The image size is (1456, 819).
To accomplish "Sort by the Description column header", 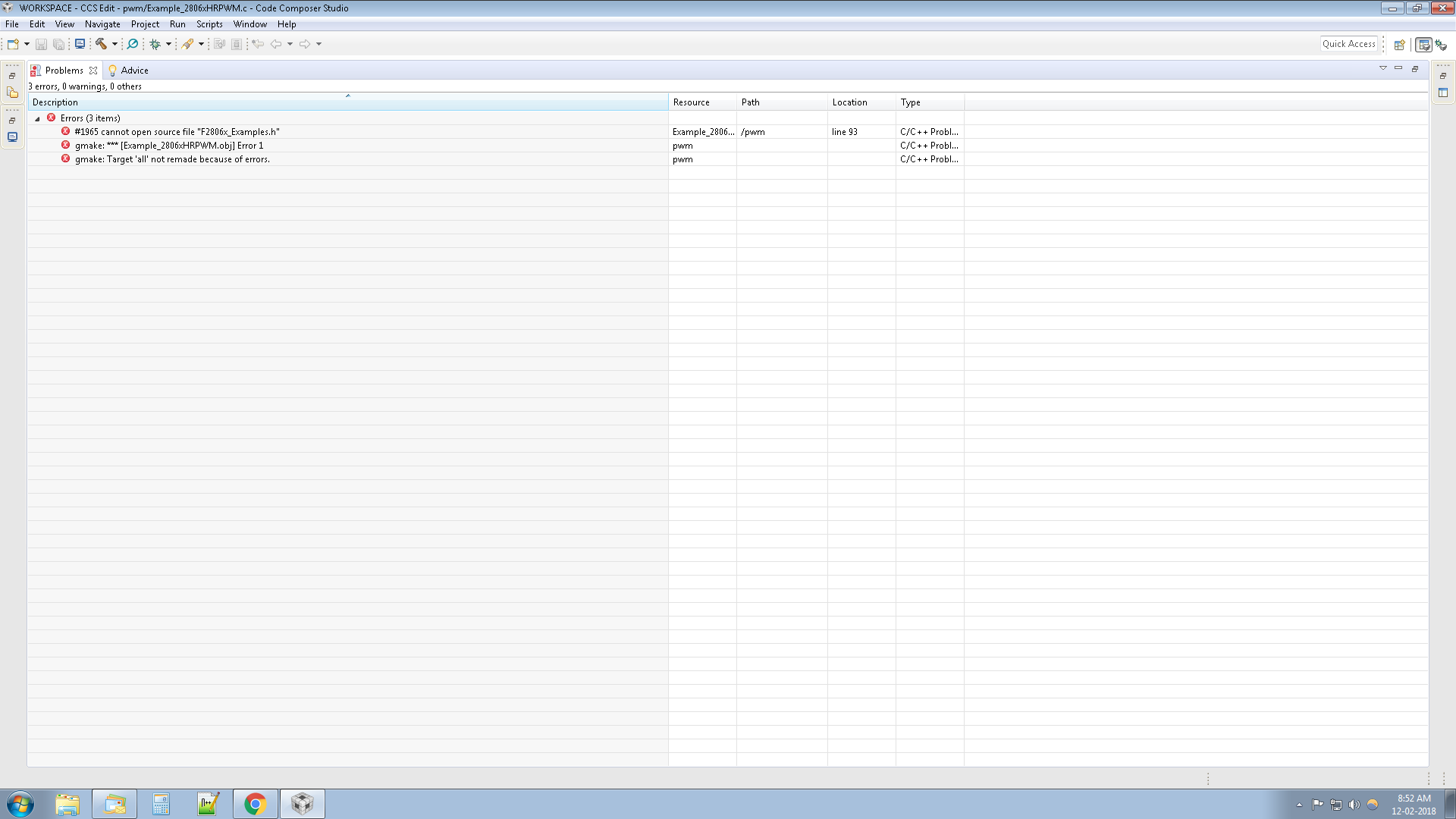I will (x=55, y=102).
